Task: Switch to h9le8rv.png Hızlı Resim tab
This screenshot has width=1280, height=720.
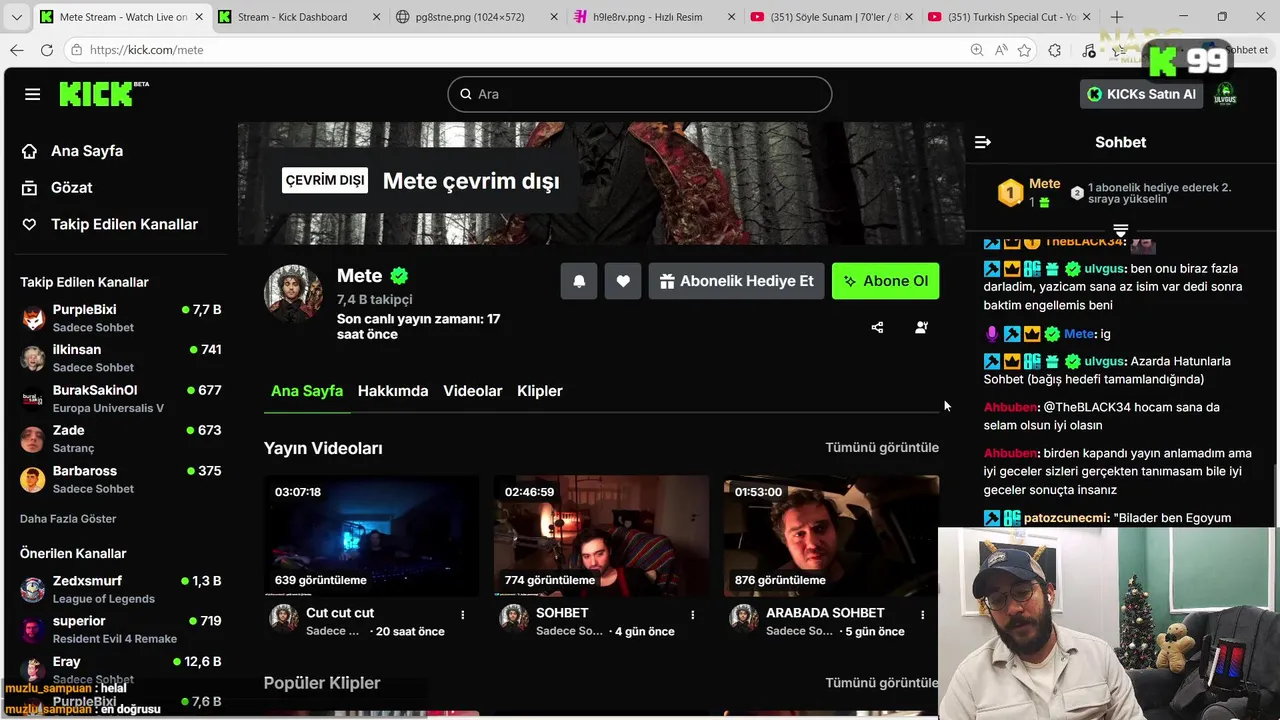Action: (655, 17)
